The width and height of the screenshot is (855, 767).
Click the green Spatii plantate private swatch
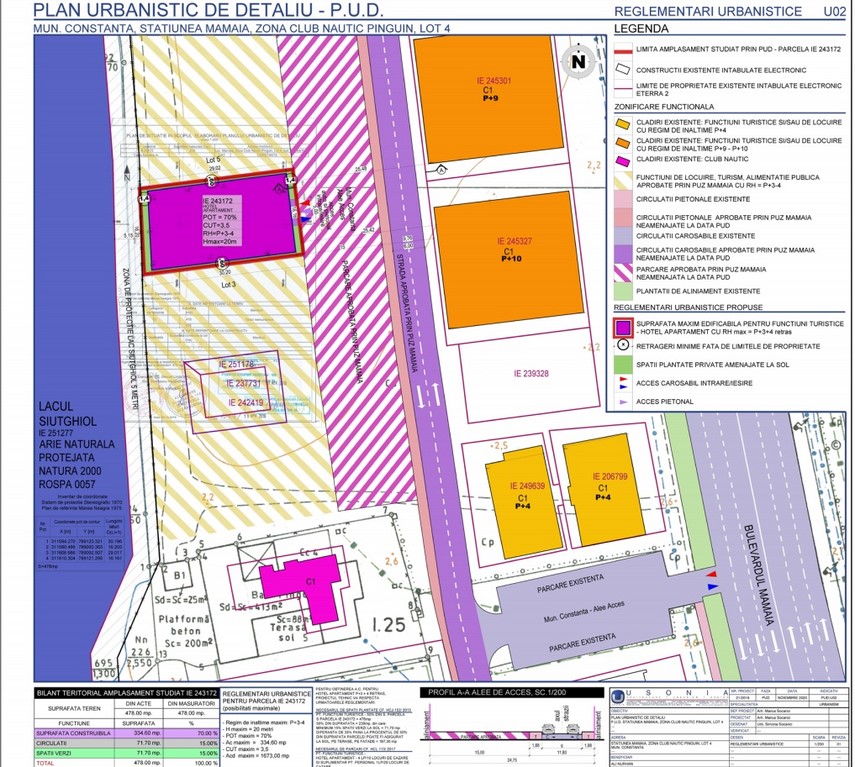pos(623,364)
